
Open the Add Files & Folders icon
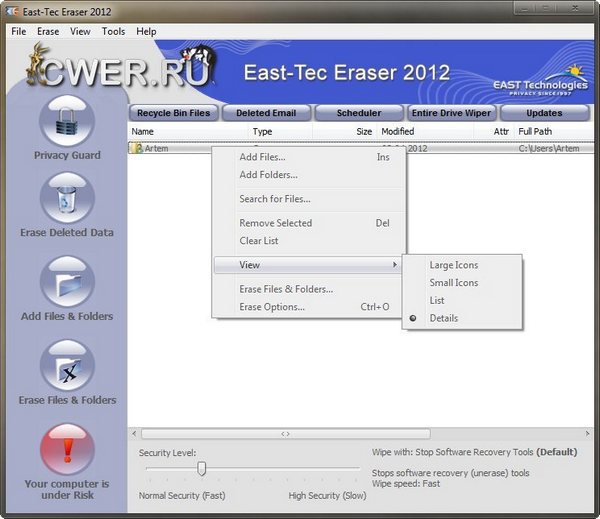tap(67, 282)
